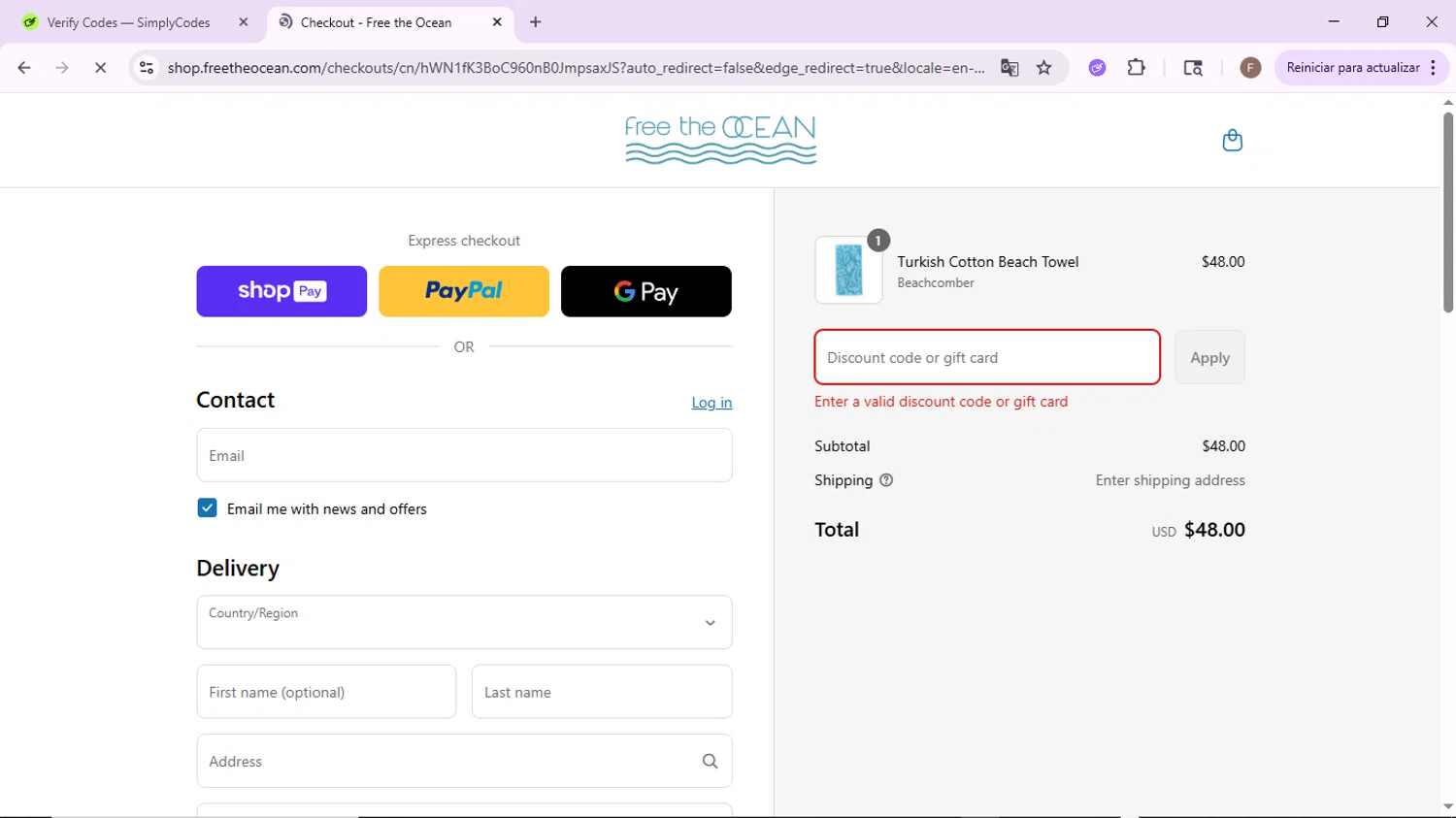Pay with Shop Pay button
The height and width of the screenshot is (818, 1456).
(x=281, y=291)
